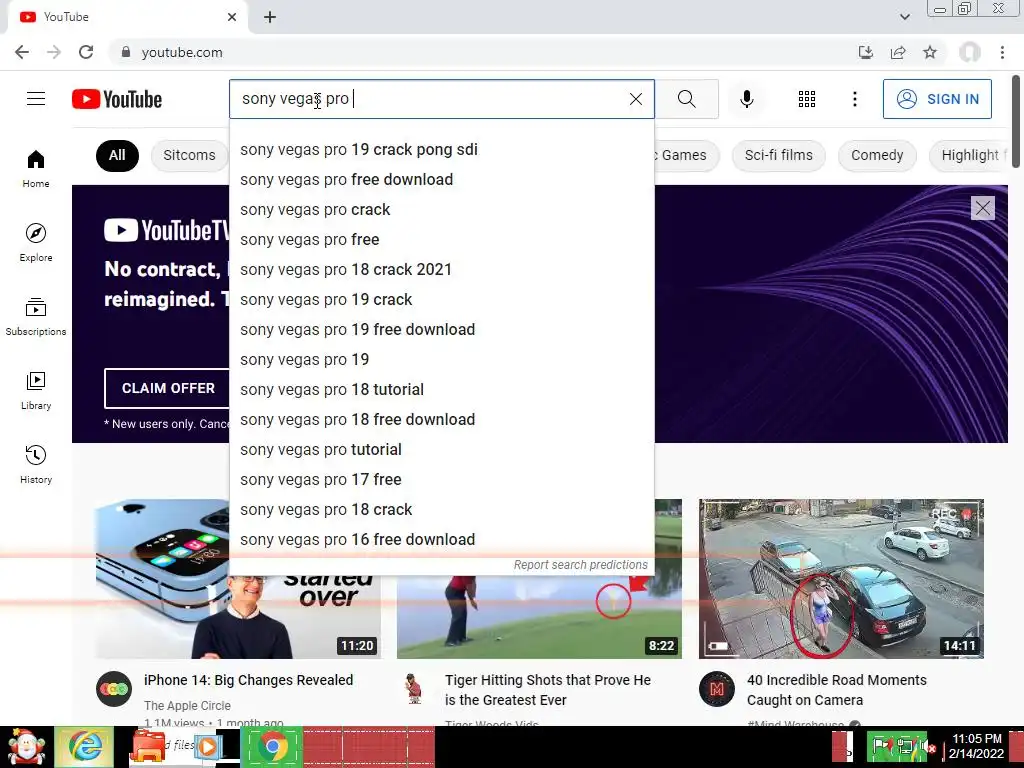Open the road moments video thumbnail
This screenshot has width=1024, height=768.
point(841,579)
